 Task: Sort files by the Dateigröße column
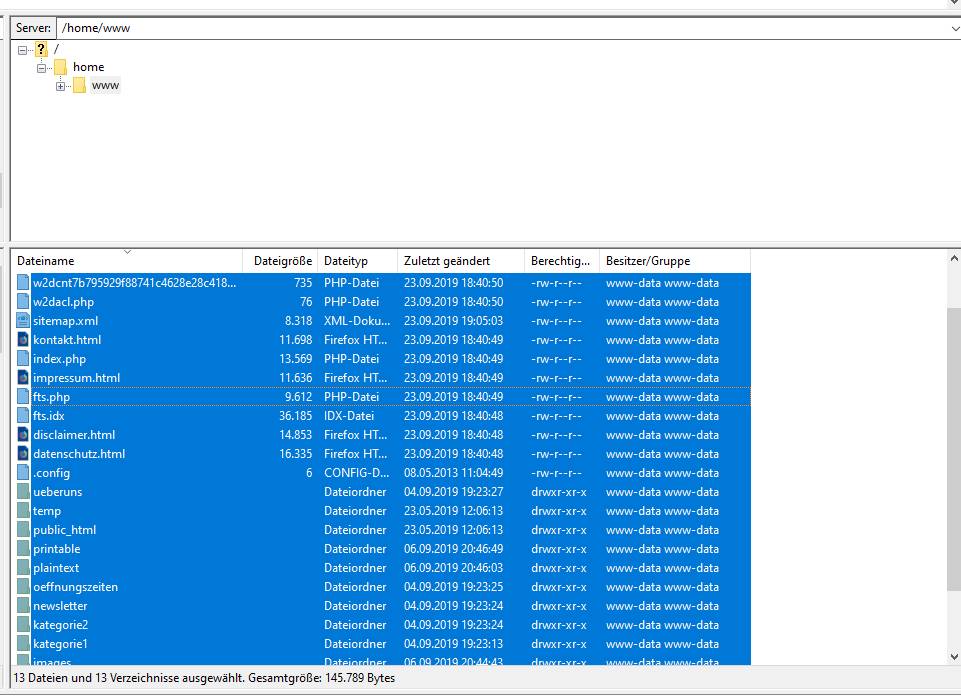pos(281,260)
